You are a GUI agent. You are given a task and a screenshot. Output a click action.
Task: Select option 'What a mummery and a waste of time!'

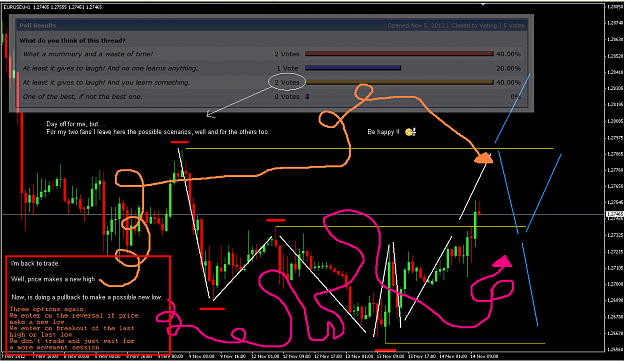pyautogui.click(x=88, y=54)
